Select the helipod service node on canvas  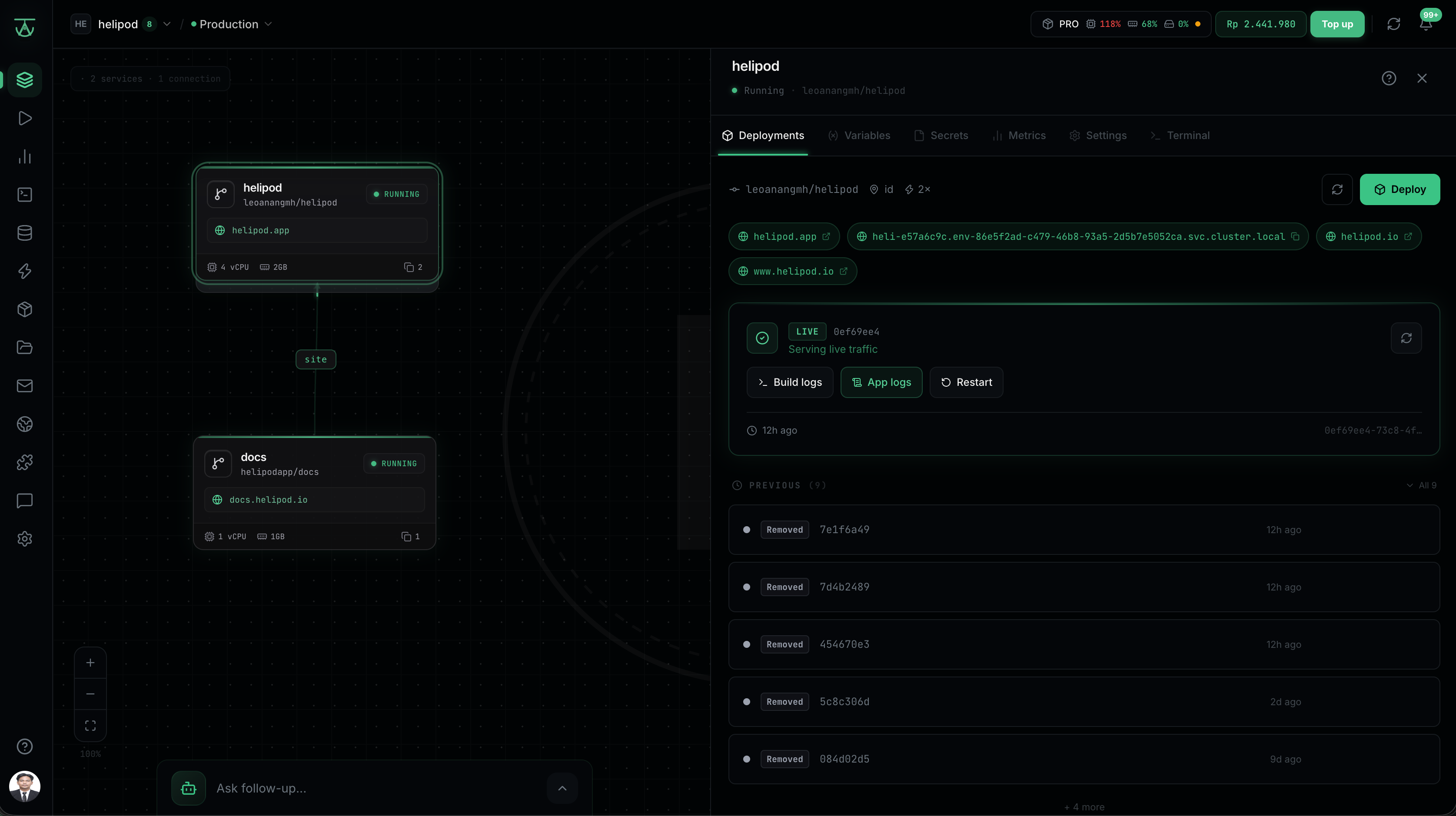pyautogui.click(x=316, y=224)
